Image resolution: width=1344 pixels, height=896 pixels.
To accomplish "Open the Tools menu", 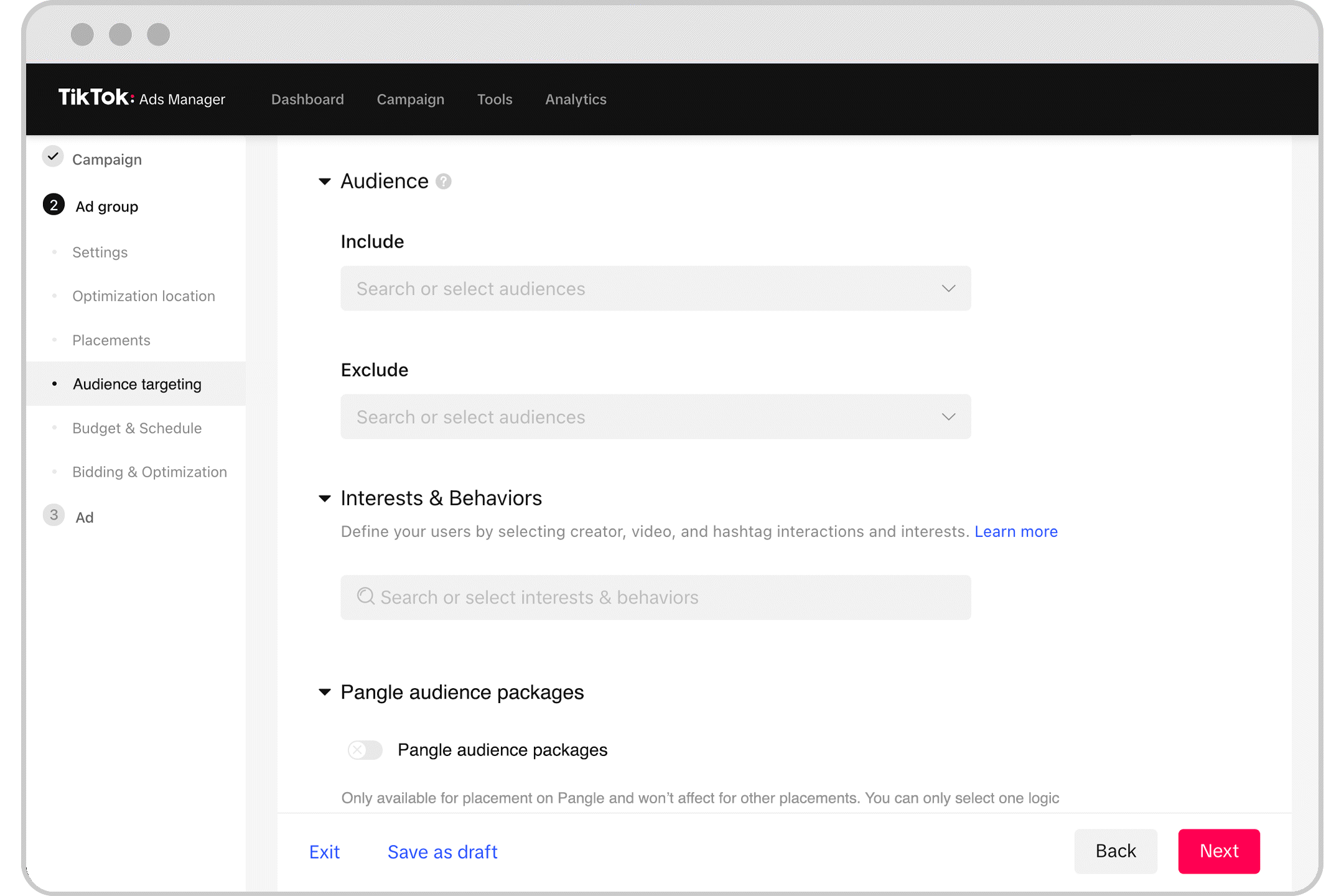I will tap(495, 100).
